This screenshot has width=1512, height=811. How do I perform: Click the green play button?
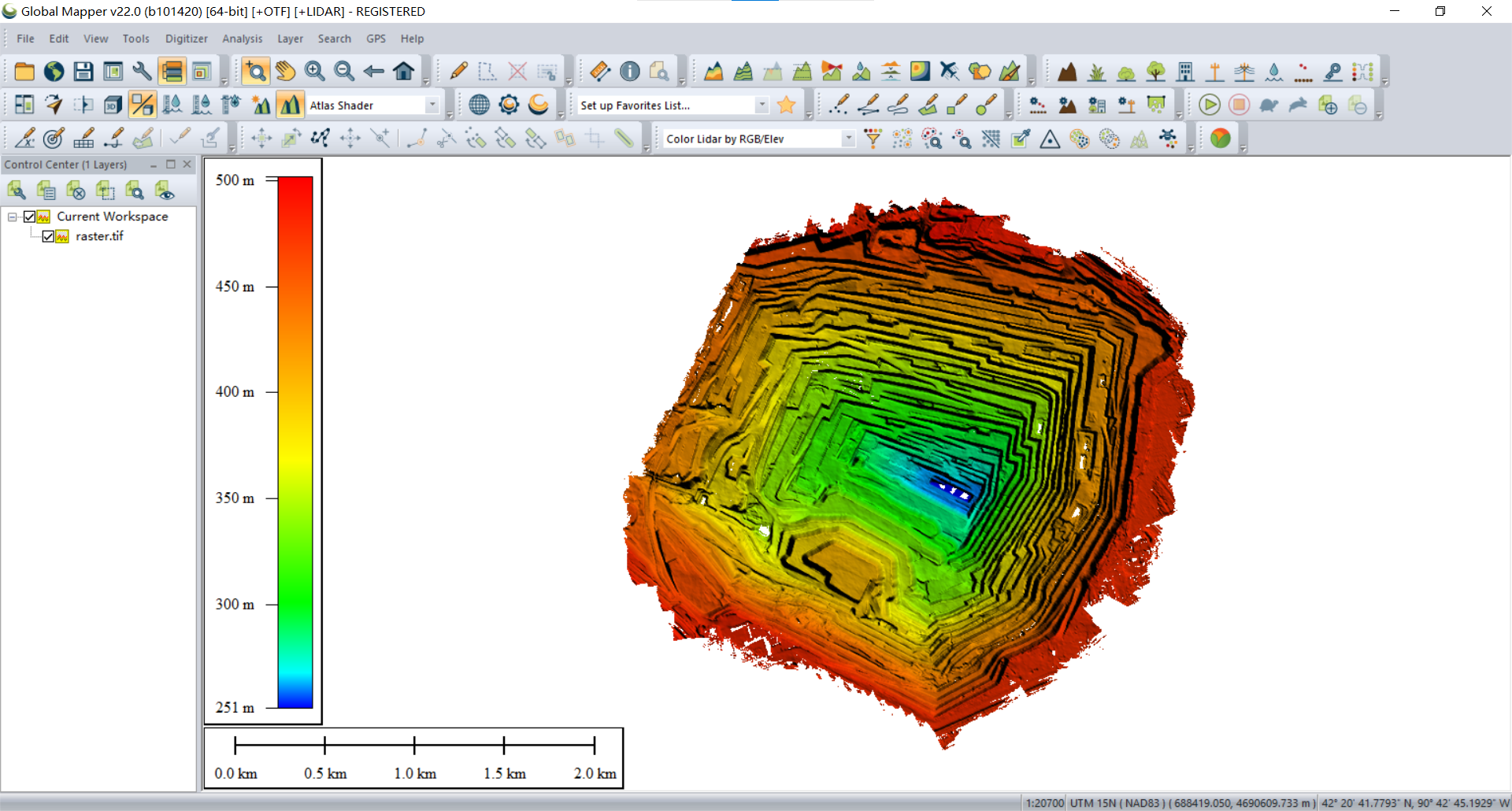pos(1210,105)
